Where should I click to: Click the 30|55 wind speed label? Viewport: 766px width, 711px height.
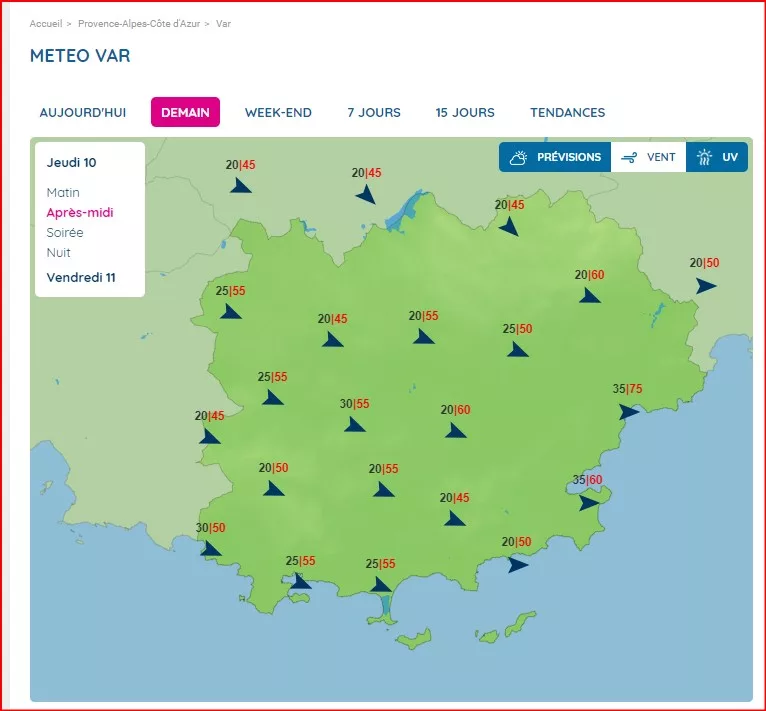coord(355,404)
